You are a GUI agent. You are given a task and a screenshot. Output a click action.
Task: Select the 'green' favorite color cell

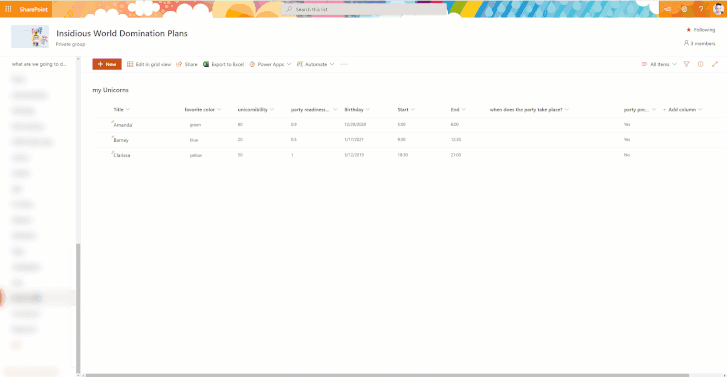point(195,125)
